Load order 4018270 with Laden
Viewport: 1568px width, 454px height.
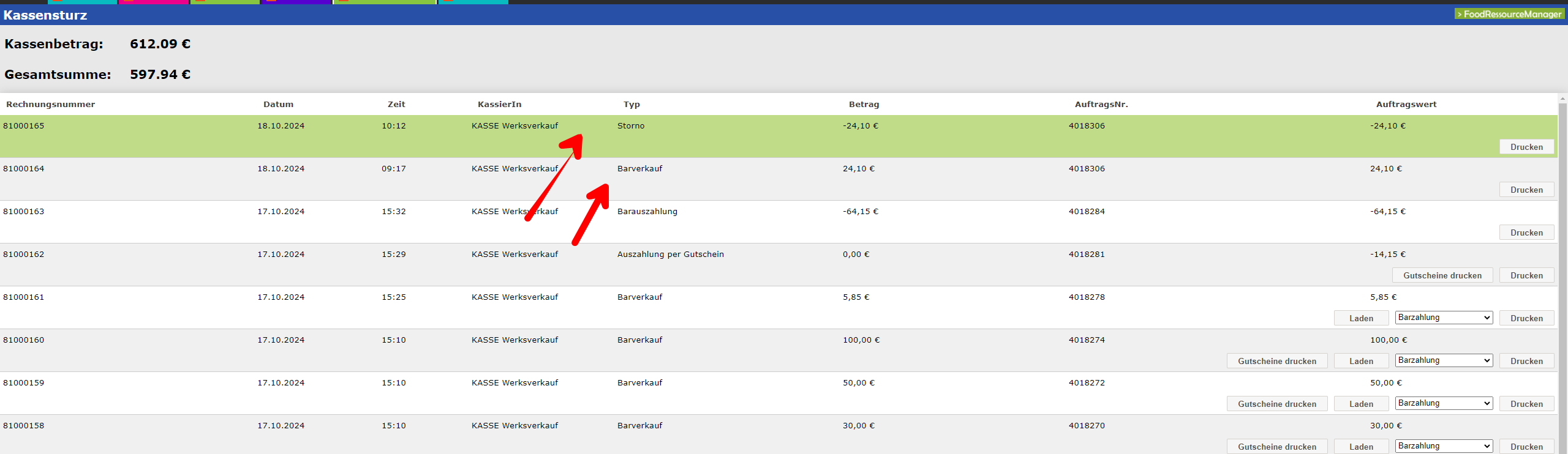1361,447
